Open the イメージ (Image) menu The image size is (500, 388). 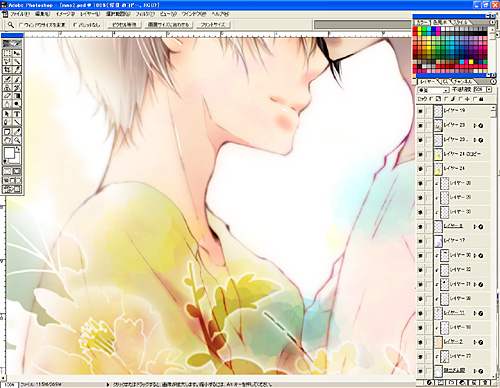tap(65, 14)
